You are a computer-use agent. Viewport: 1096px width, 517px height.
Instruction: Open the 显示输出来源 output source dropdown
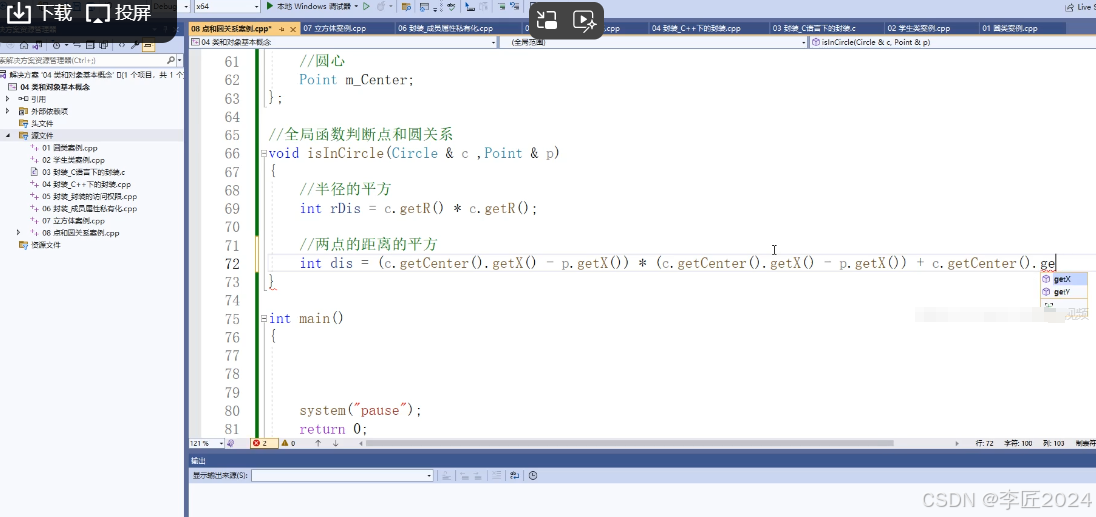click(x=342, y=475)
